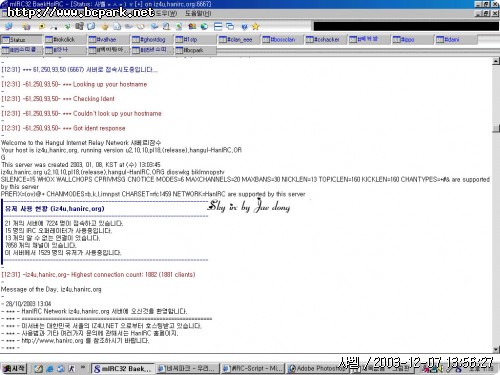Click the orange basket toolbar icon
The width and height of the screenshot is (500, 375).
(x=105, y=26)
